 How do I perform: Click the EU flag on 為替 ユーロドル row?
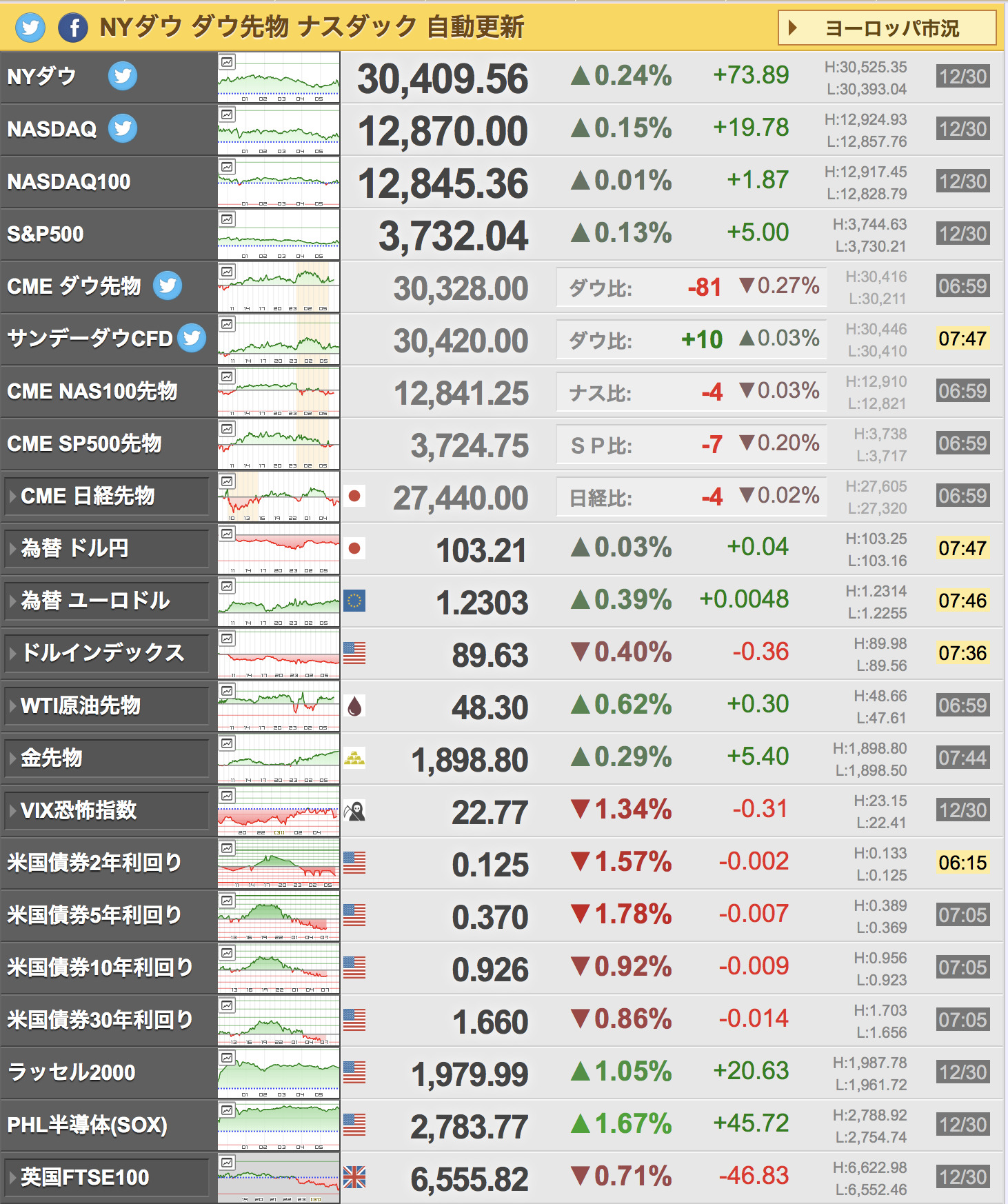354,601
